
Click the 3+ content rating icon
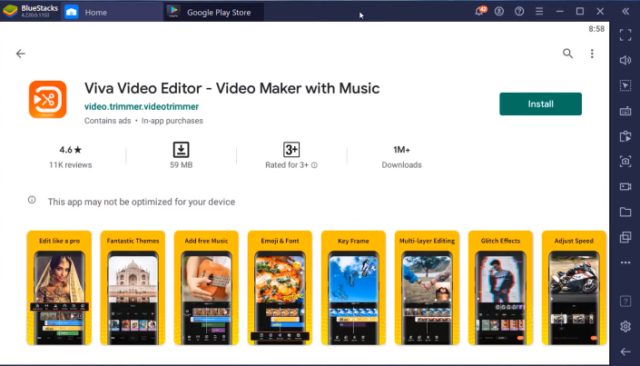pos(291,150)
